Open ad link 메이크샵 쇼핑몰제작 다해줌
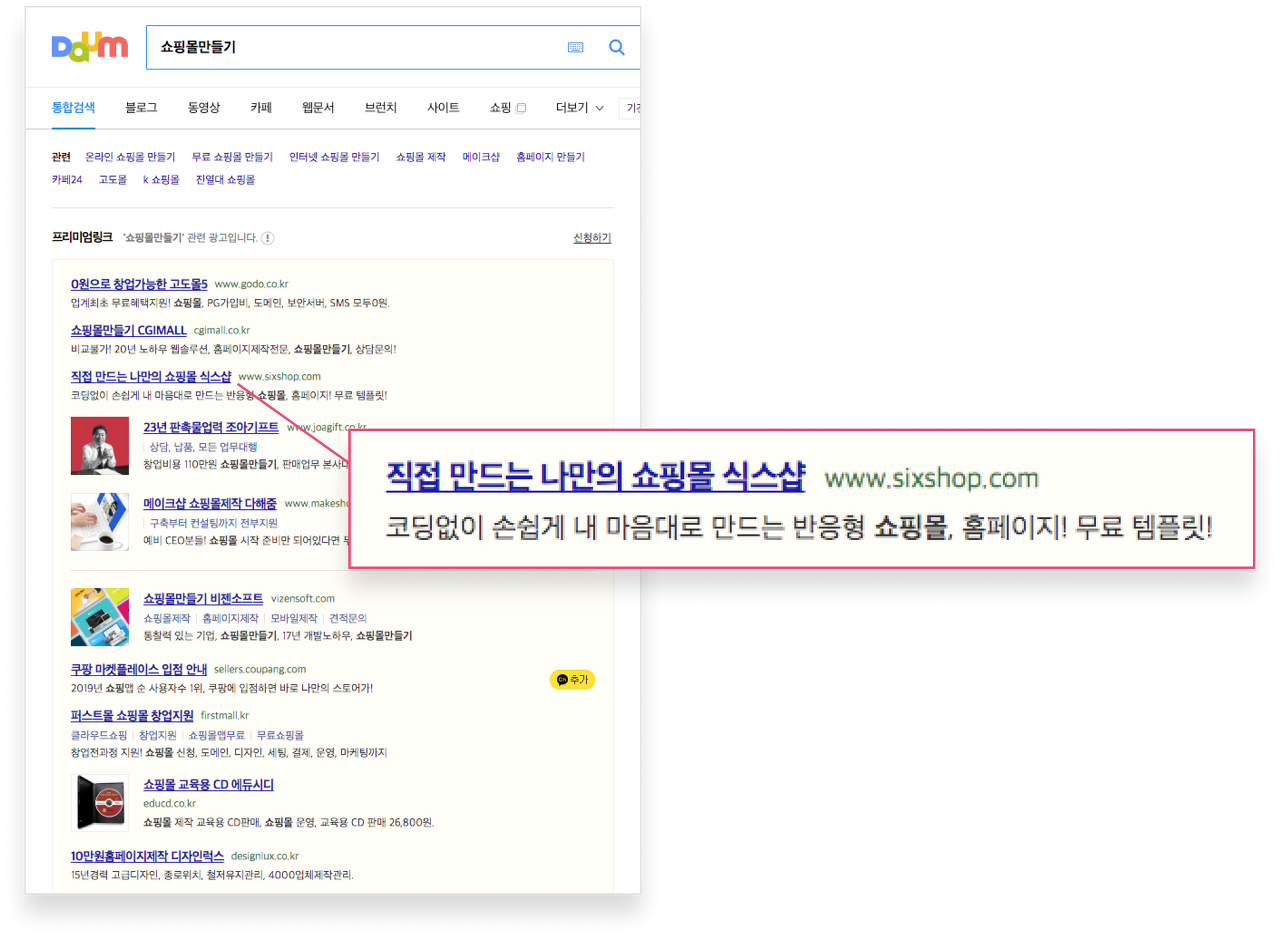Viewport: 1280px width, 938px height. coord(210,503)
